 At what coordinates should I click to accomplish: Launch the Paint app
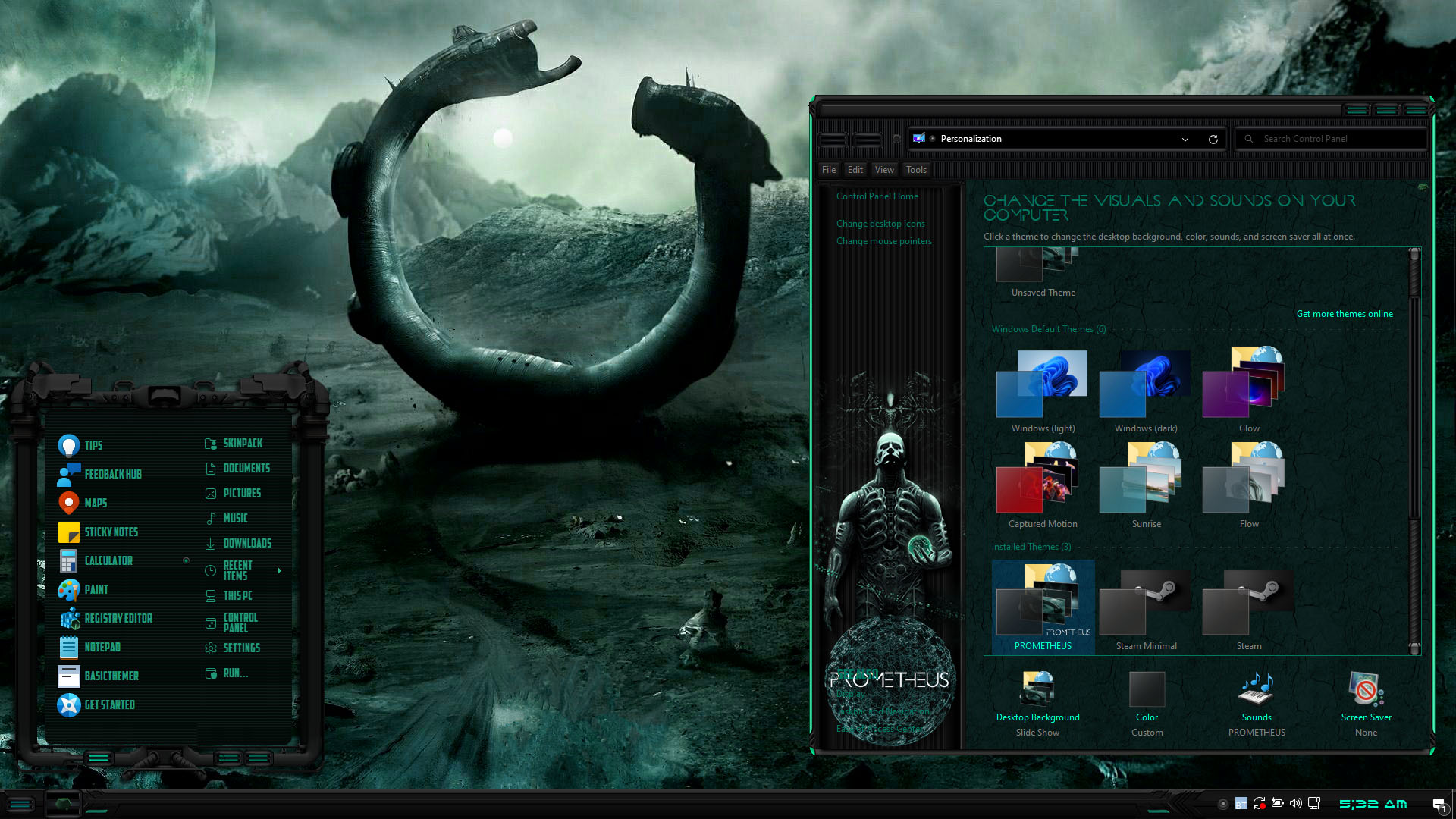click(83, 589)
